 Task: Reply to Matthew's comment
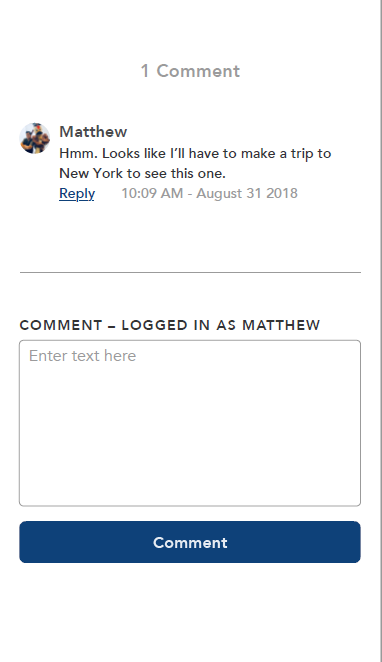click(x=77, y=194)
